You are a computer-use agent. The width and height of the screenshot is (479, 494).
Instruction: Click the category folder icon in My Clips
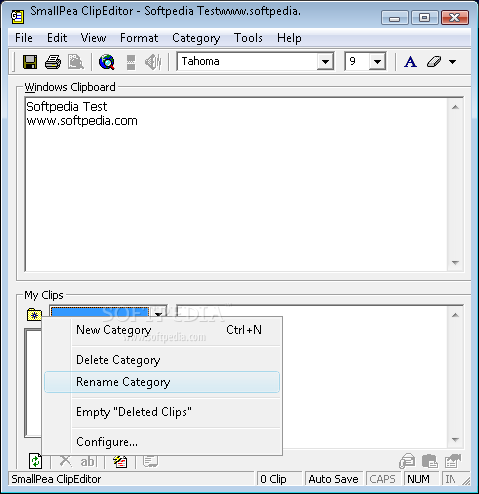[34, 314]
